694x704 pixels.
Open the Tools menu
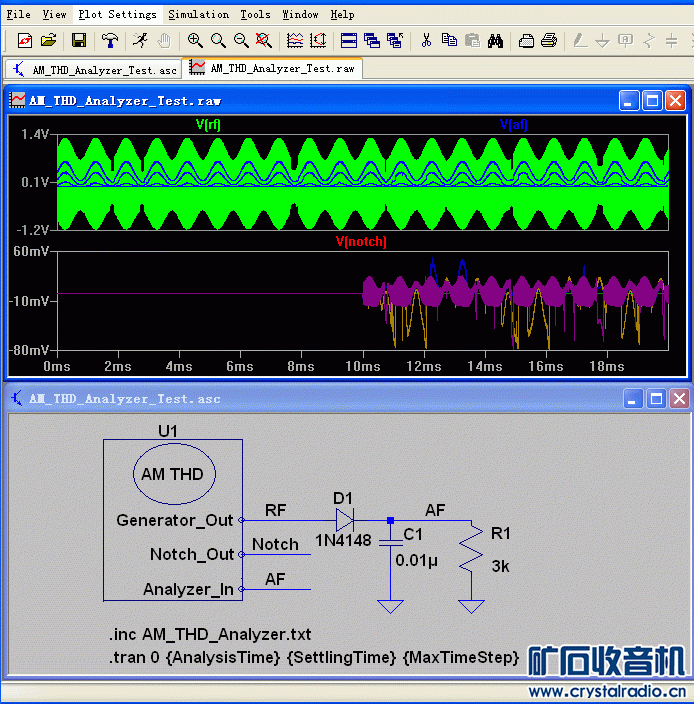[x=255, y=15]
